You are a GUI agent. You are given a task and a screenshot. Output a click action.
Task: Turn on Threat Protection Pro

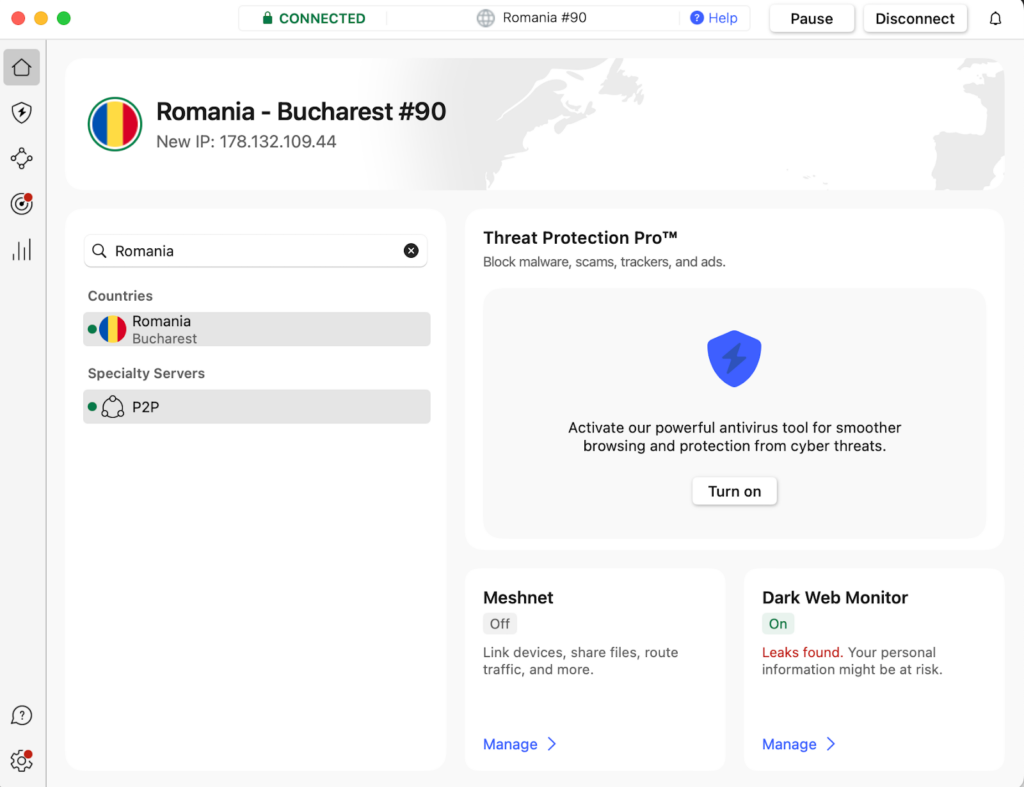pos(734,491)
